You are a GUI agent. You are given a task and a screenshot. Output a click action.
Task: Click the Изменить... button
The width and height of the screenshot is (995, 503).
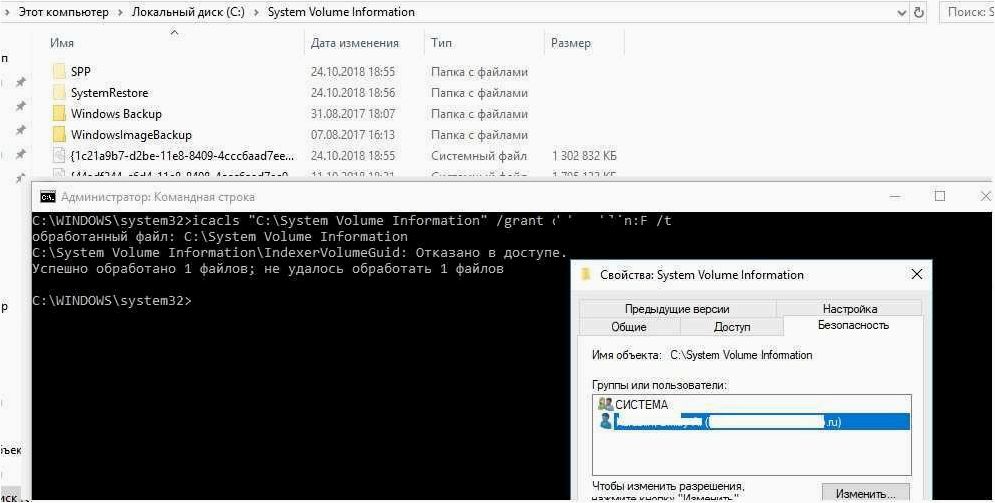click(x=866, y=493)
